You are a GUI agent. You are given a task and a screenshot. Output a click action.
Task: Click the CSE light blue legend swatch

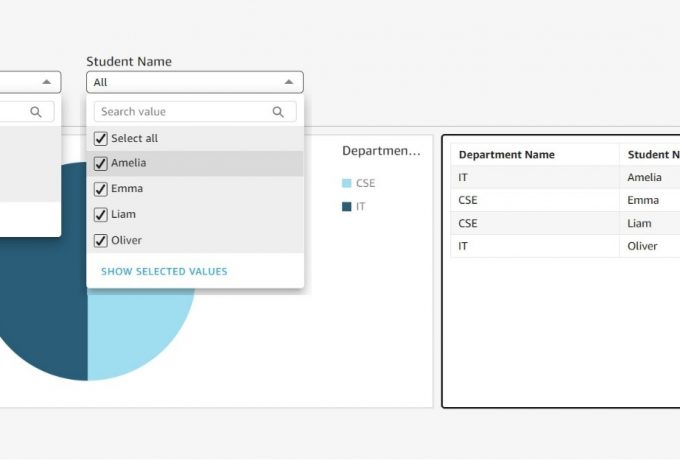347,183
